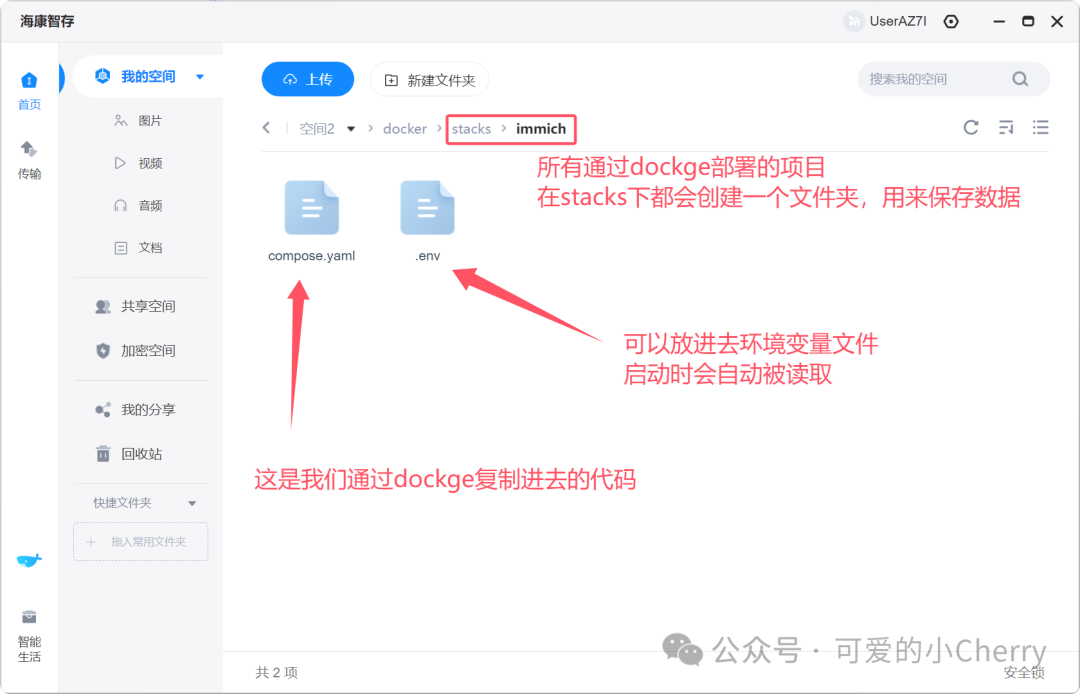Screen dimensions: 1080x694
Task: Click the compose.yaml file name
Action: [311, 256]
